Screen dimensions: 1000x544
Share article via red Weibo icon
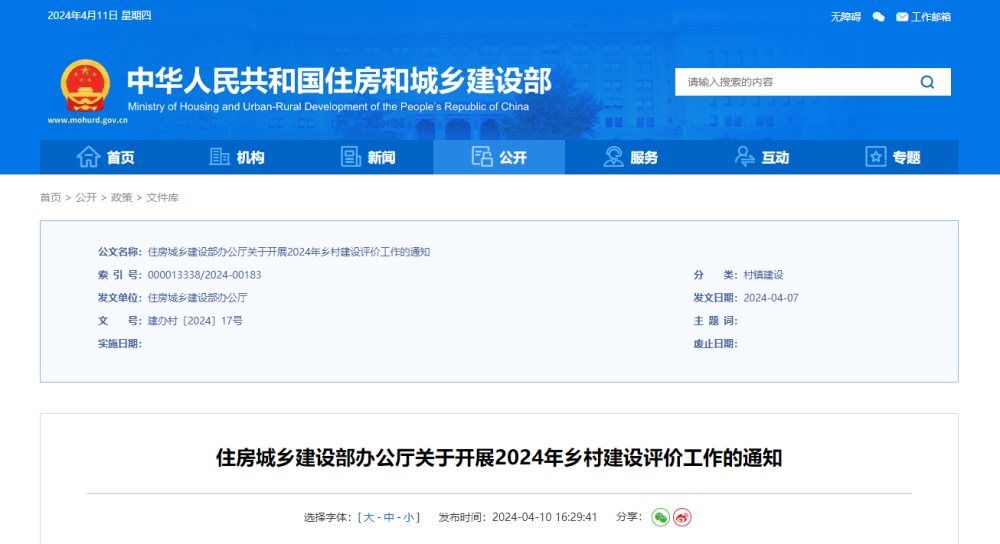(682, 517)
